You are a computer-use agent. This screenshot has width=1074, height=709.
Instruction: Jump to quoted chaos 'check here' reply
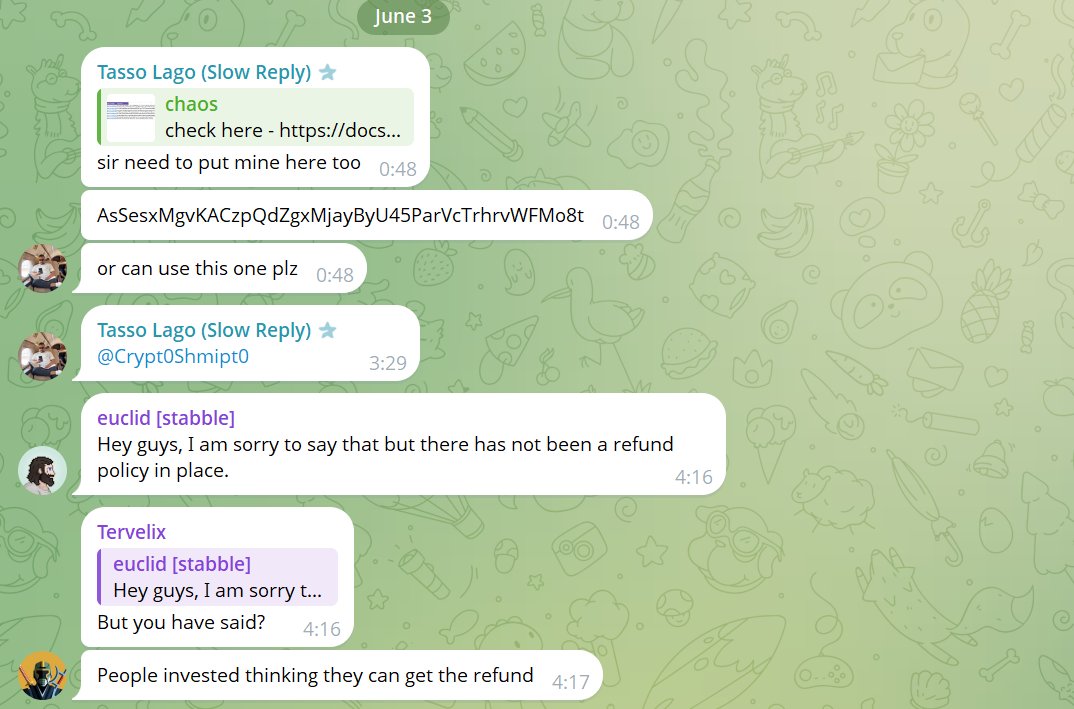(255, 117)
